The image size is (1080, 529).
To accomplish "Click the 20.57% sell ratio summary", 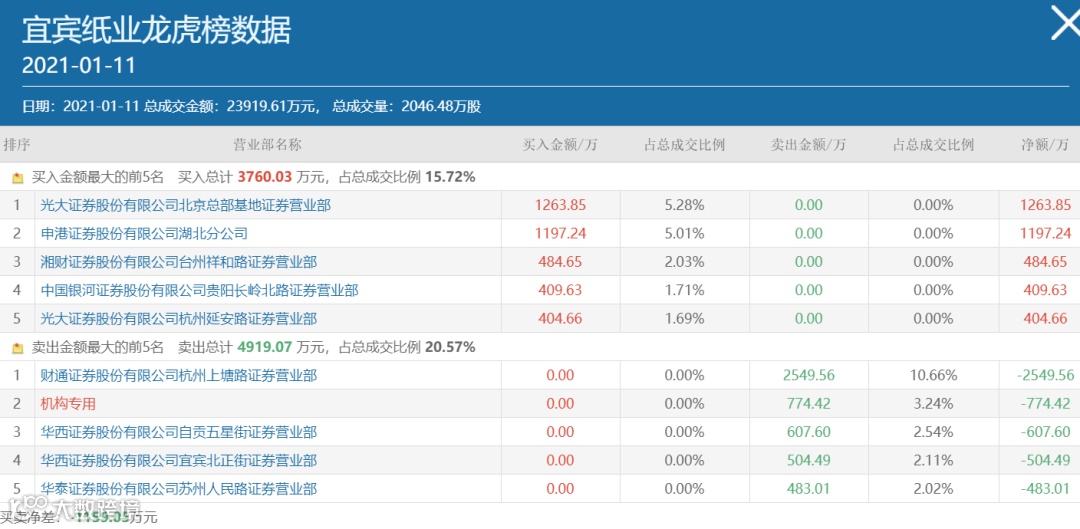I will pyautogui.click(x=450, y=347).
